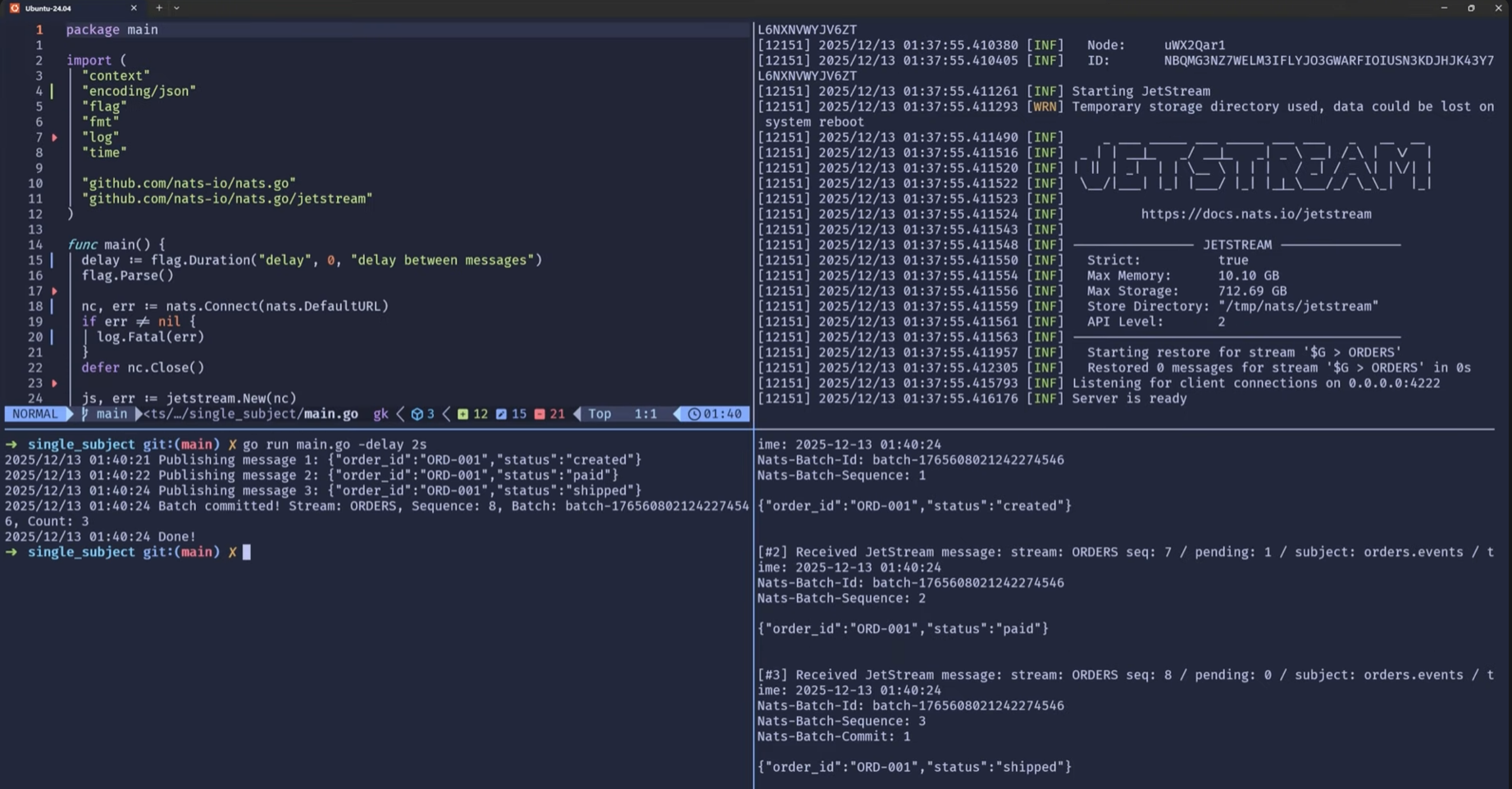Image resolution: width=1512 pixels, height=789 pixels.
Task: Click the Ubuntu logo icon in tab
Action: tap(14, 8)
